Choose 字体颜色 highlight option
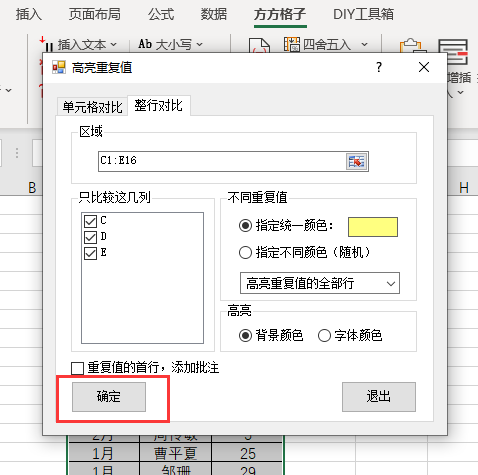Viewport: 478px width, 475px height. pos(324,335)
